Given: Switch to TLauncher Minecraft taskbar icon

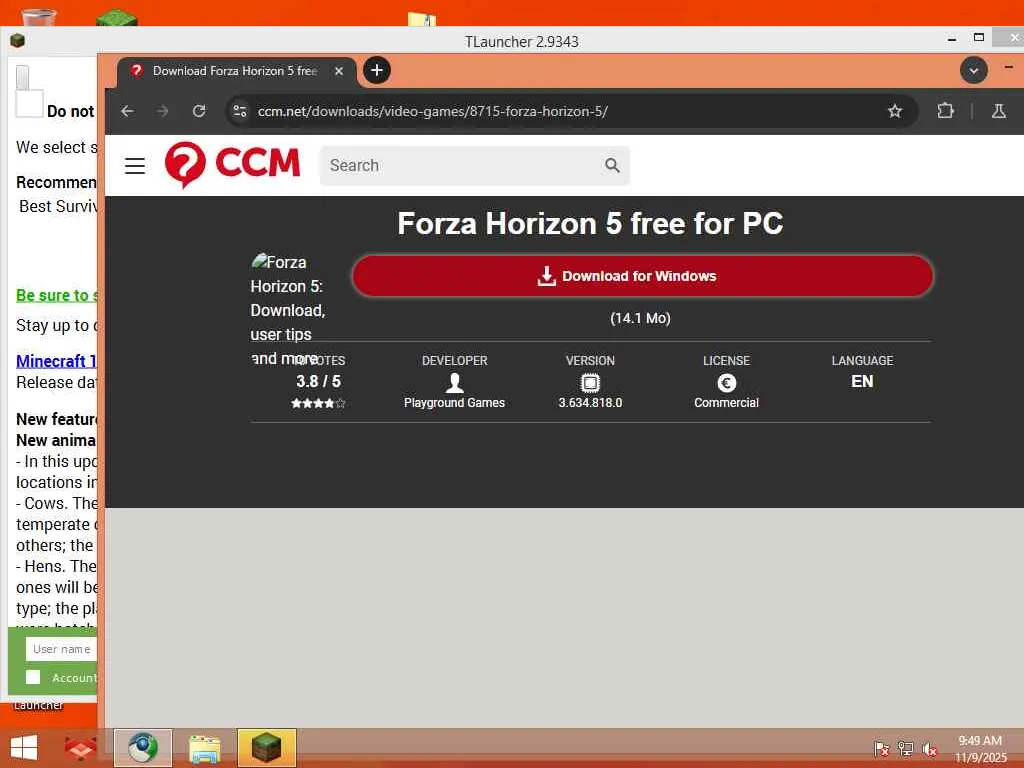Looking at the screenshot, I should coord(266,748).
